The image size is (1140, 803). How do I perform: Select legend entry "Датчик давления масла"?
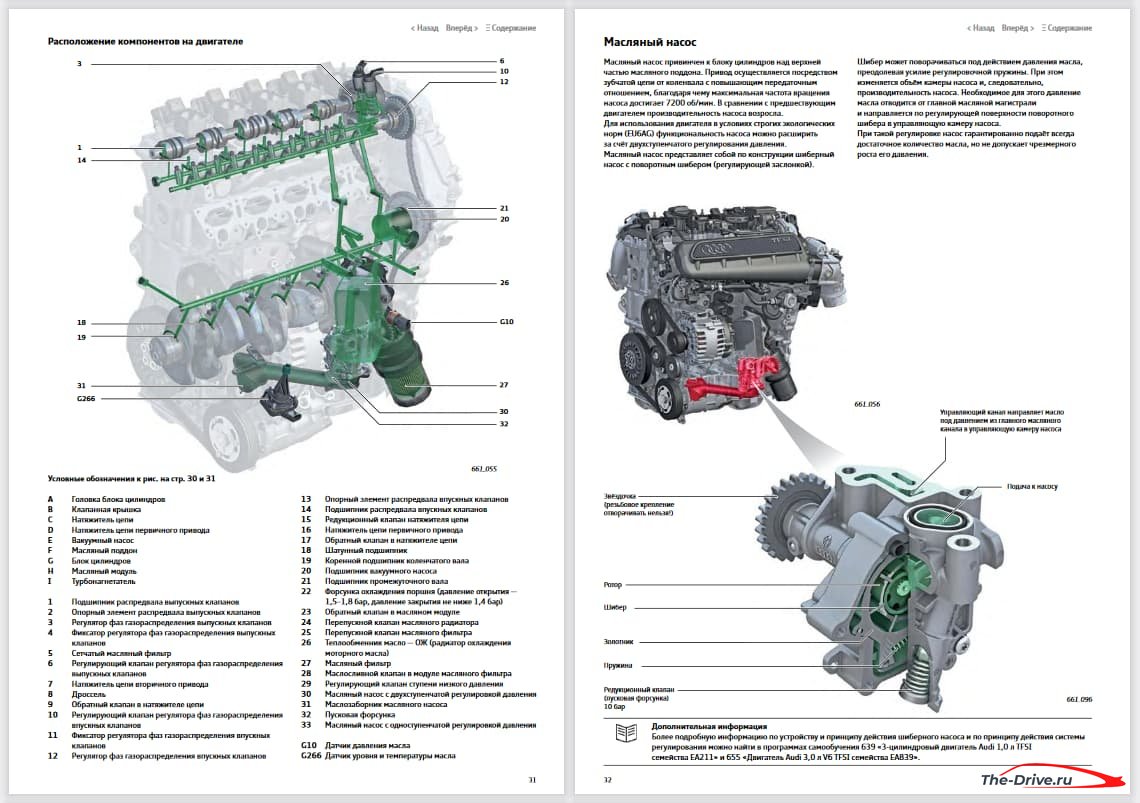(367, 746)
